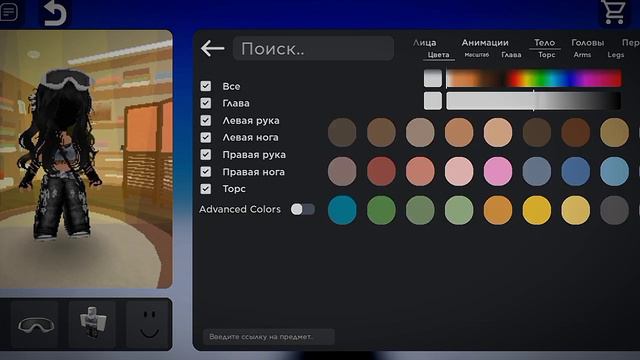Pick the bright green swatch
Viewport: 640px width, 360px height.
(x=381, y=210)
